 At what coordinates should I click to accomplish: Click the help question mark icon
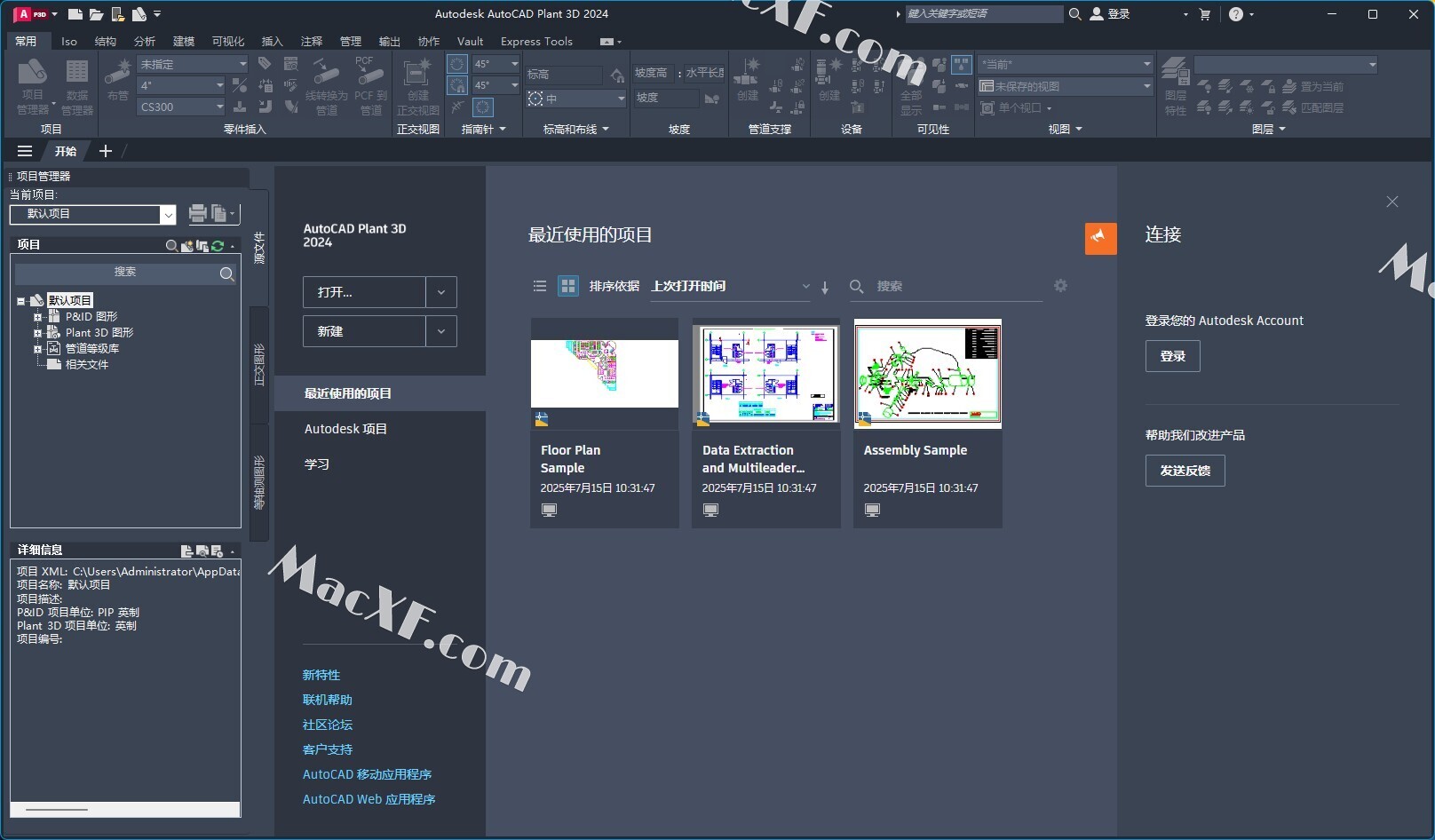click(1236, 14)
